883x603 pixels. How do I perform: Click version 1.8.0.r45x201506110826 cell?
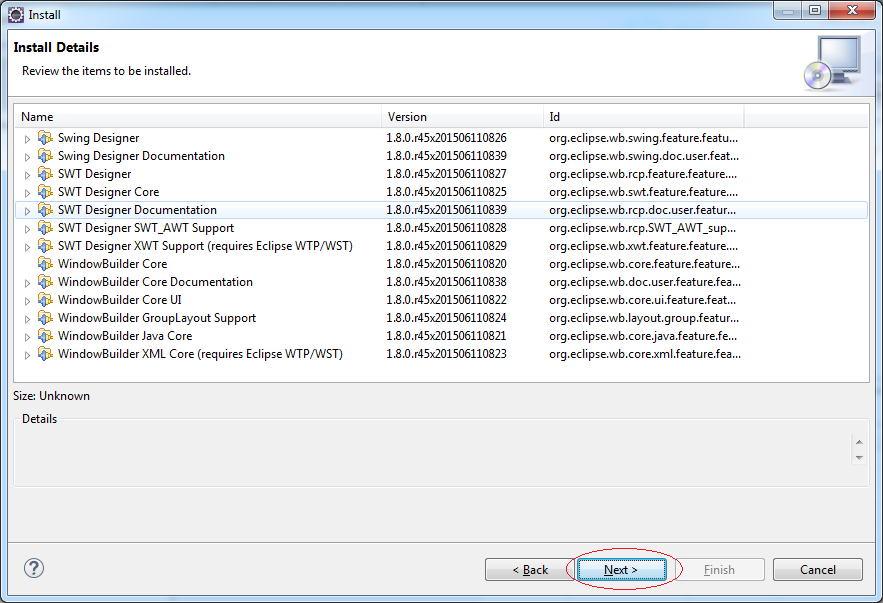[446, 137]
